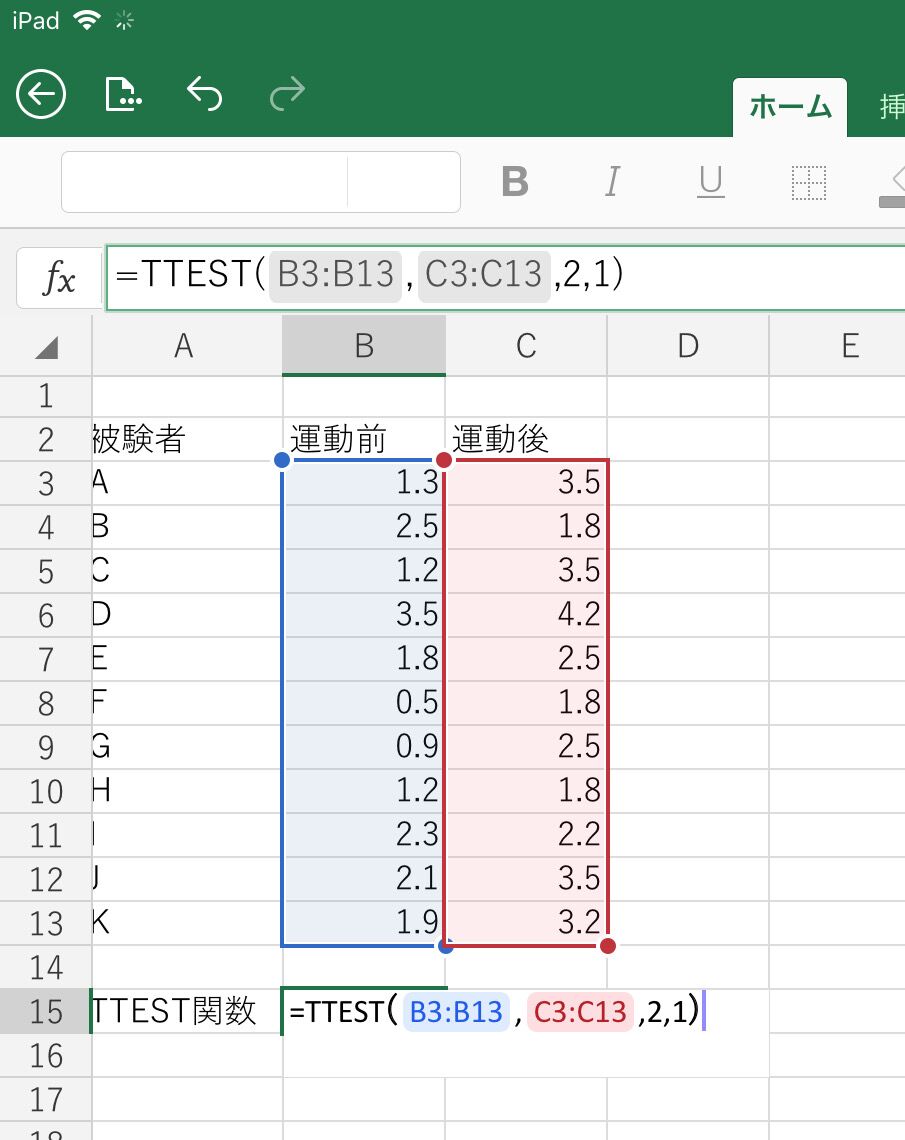Toggle italic formatting I icon
Viewport: 905px width, 1140px height.
[613, 182]
